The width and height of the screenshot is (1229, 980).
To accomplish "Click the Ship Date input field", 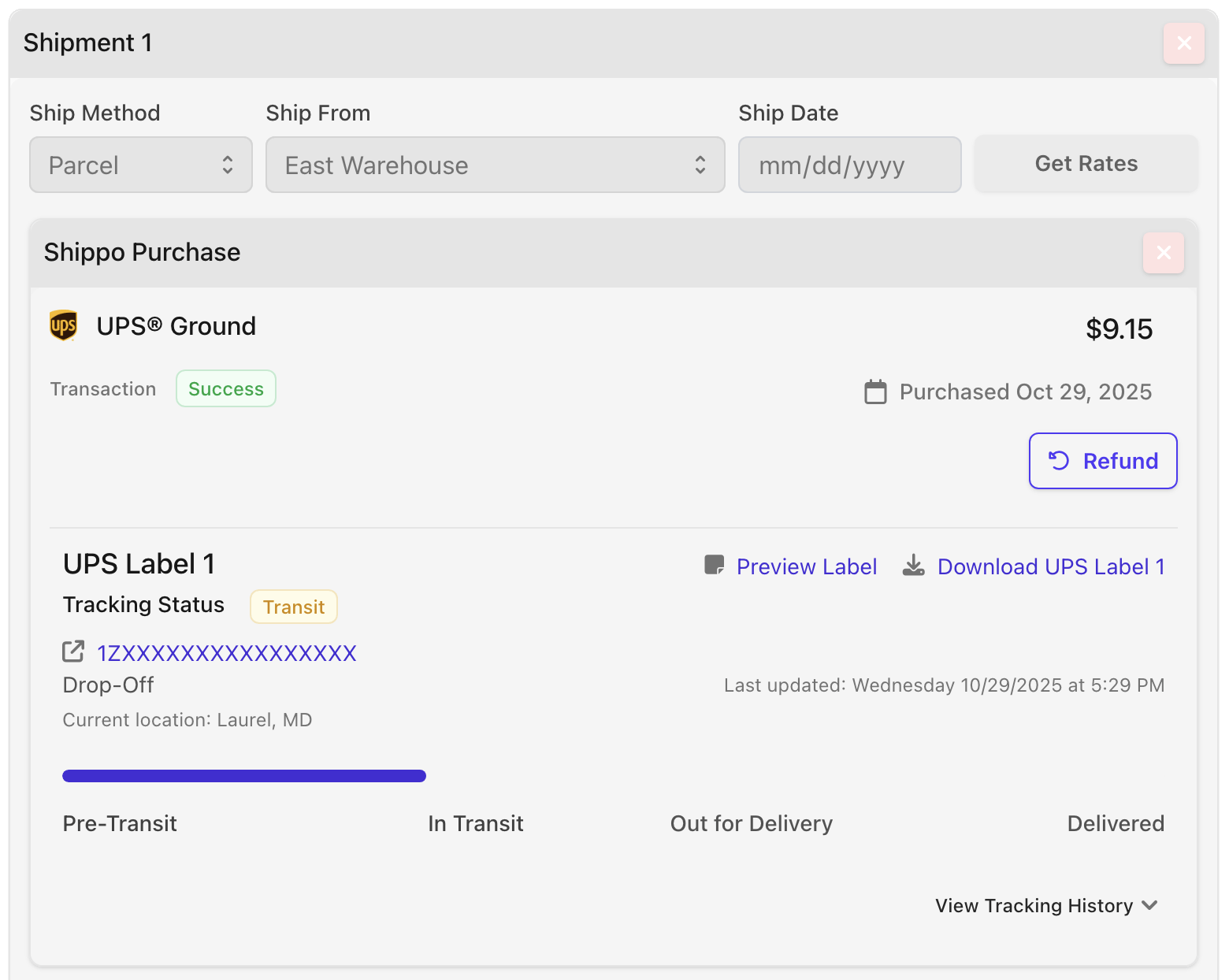I will tap(849, 165).
